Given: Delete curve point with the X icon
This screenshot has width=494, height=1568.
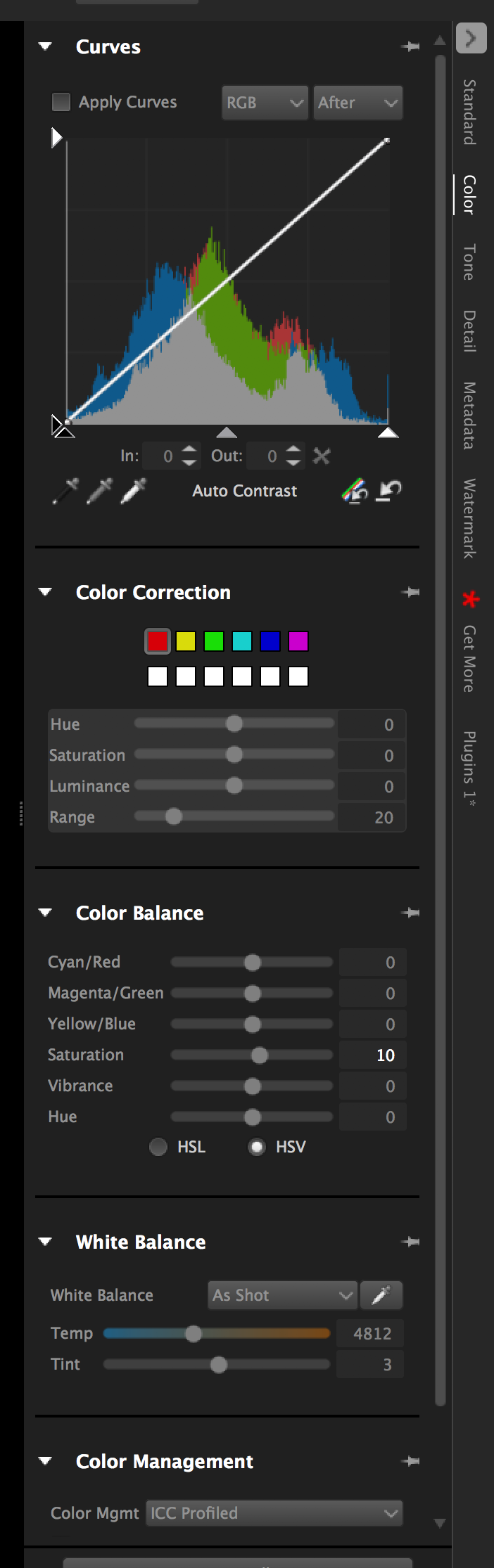Looking at the screenshot, I should [322, 456].
